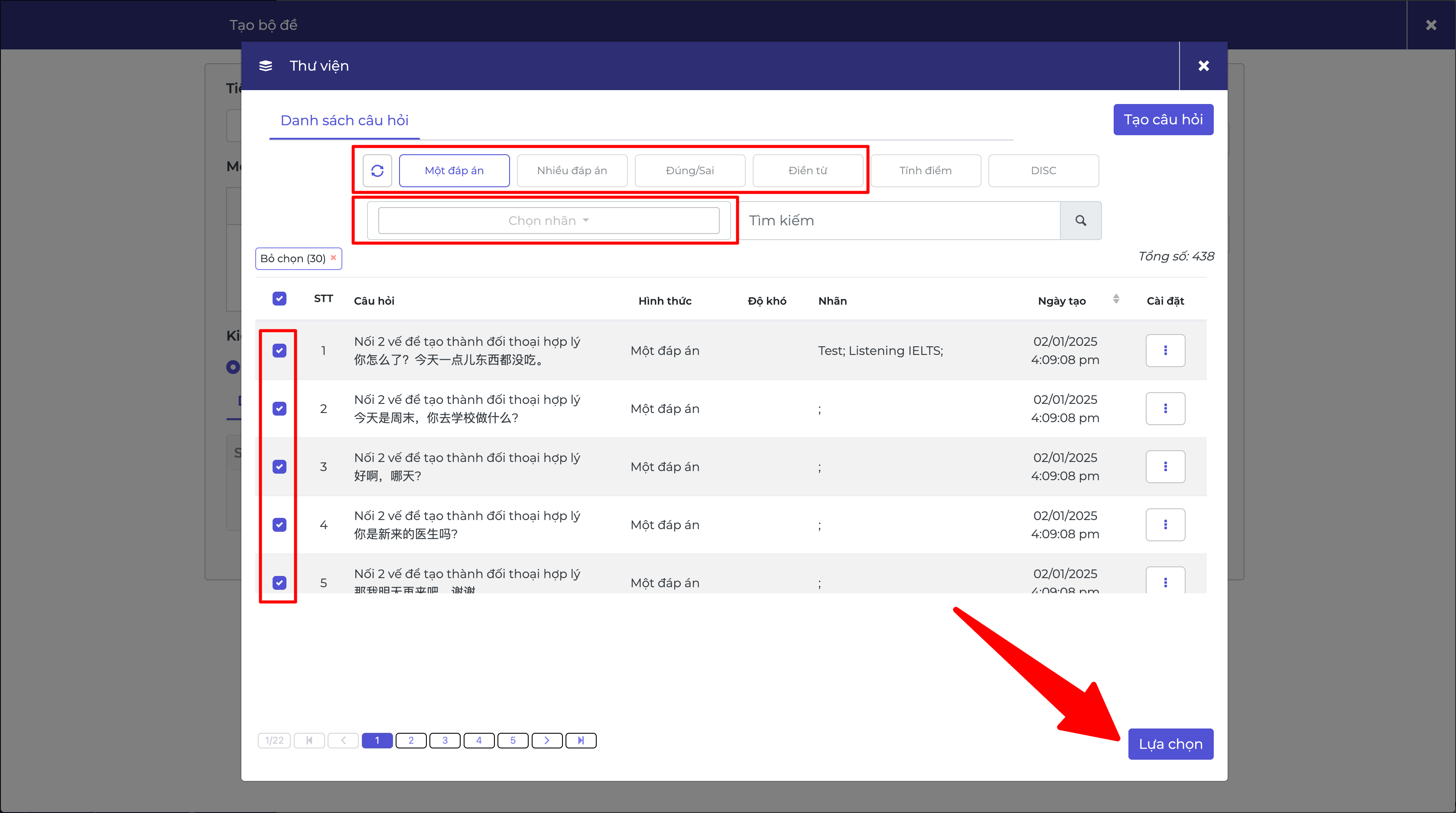Click the refresh filter icon
Image resolution: width=1456 pixels, height=813 pixels.
pyautogui.click(x=377, y=171)
